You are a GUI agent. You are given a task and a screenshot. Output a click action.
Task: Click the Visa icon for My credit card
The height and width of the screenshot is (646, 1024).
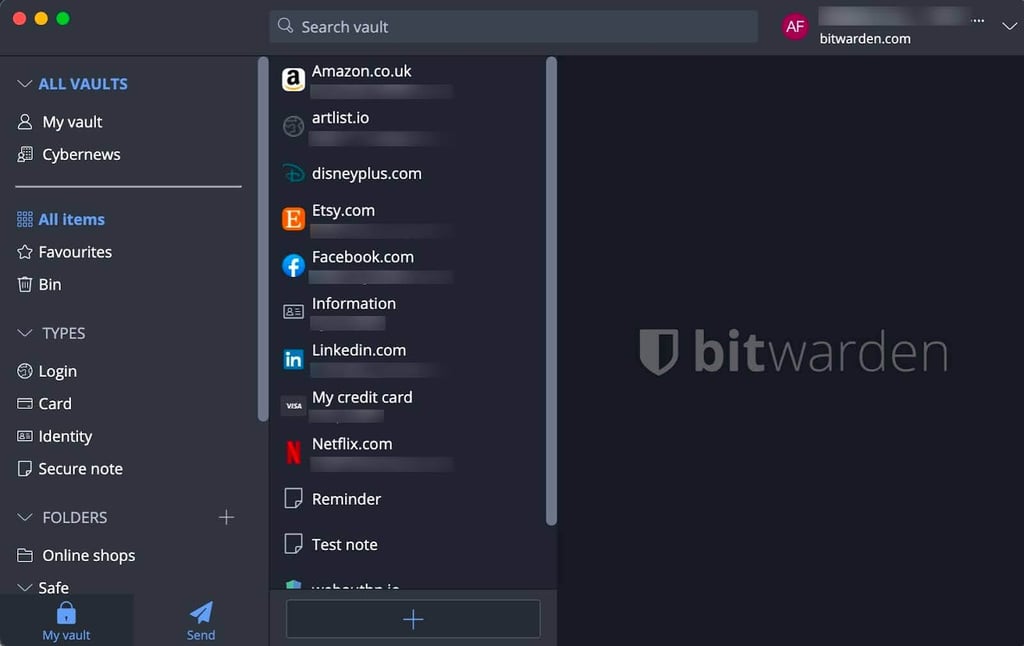coord(293,406)
